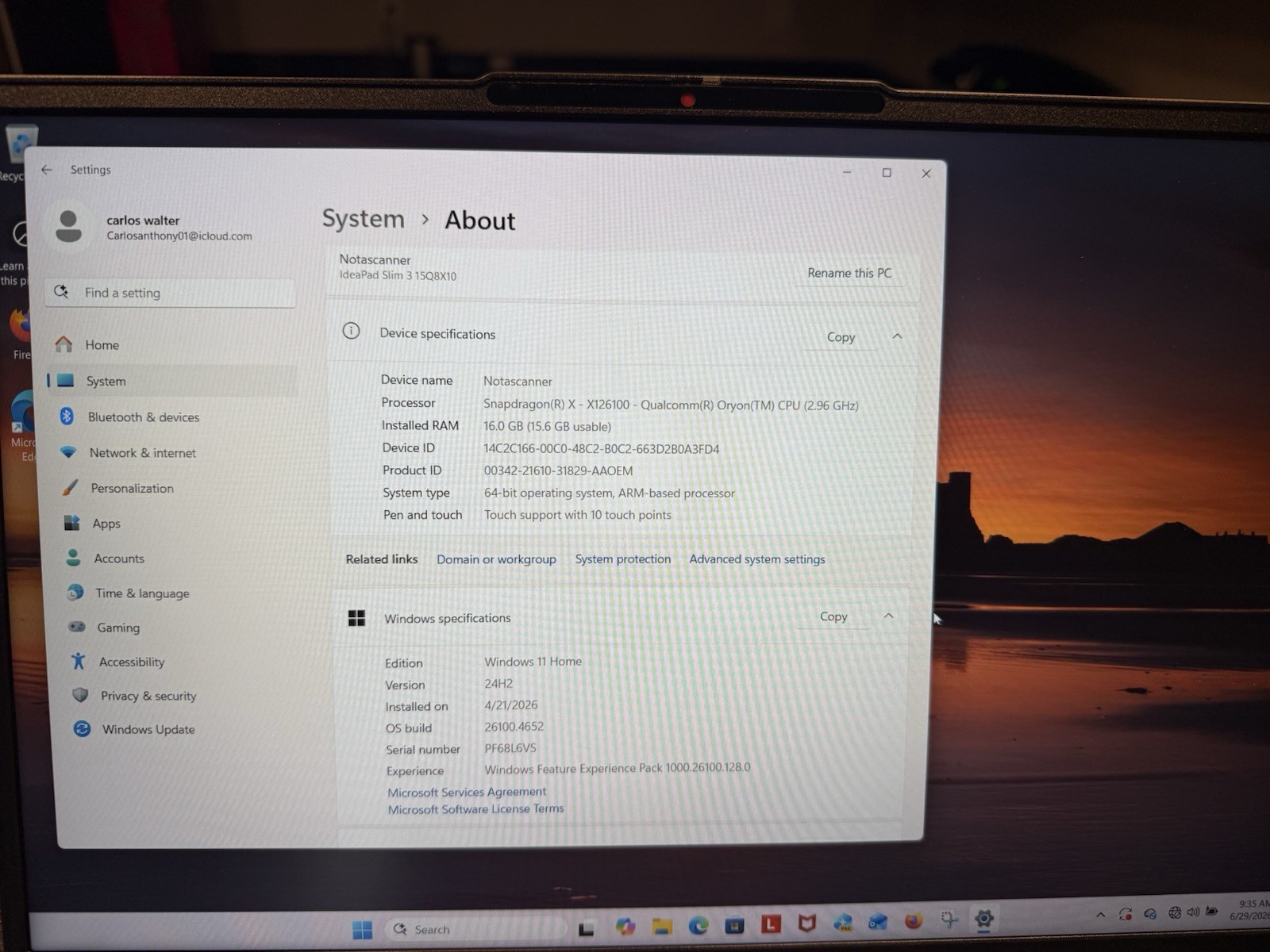This screenshot has width=1270, height=952.
Task: Click the Find a setting search box
Action: [171, 293]
